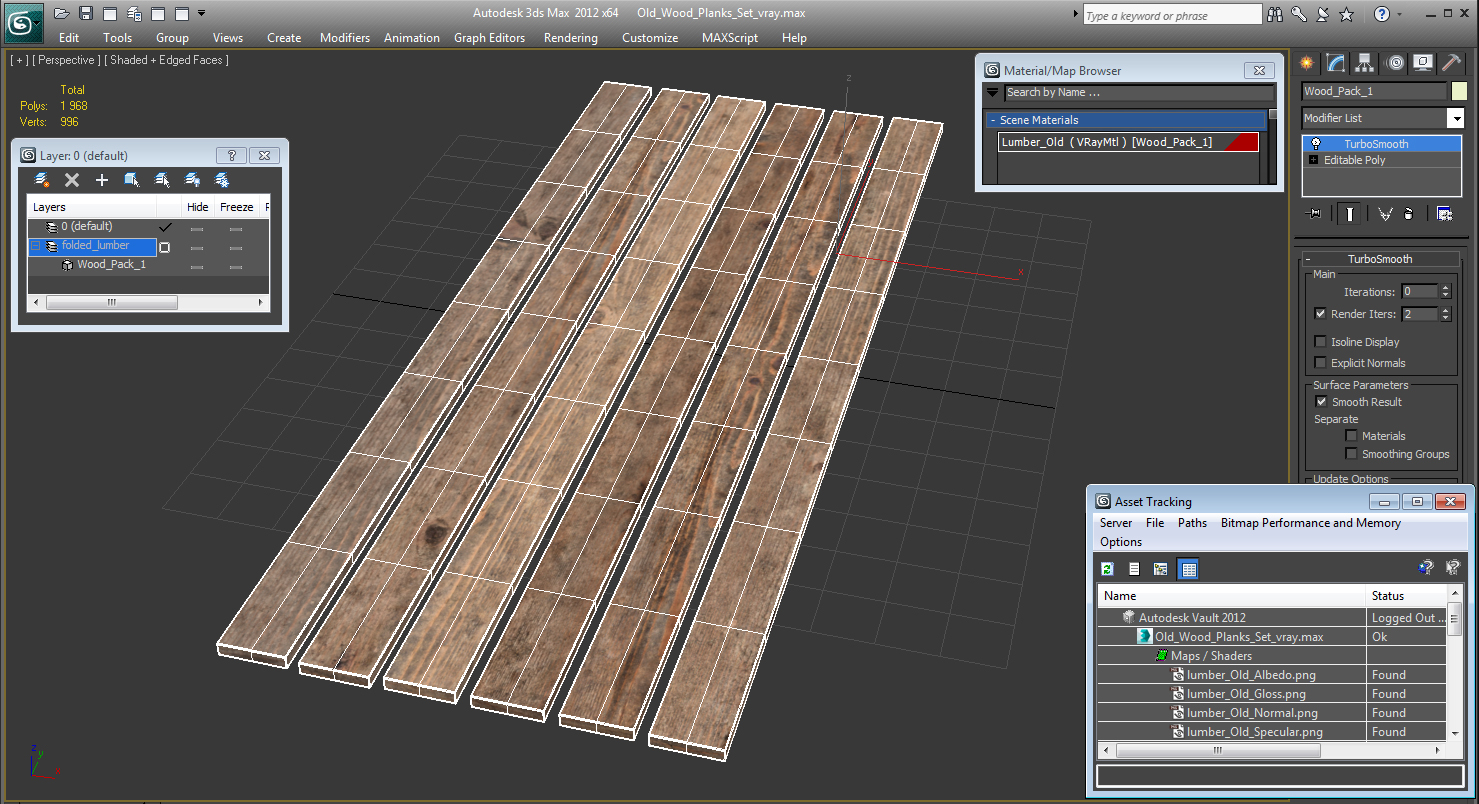Click the Communication Center satellite icon
Image resolution: width=1479 pixels, height=804 pixels.
point(1322,14)
